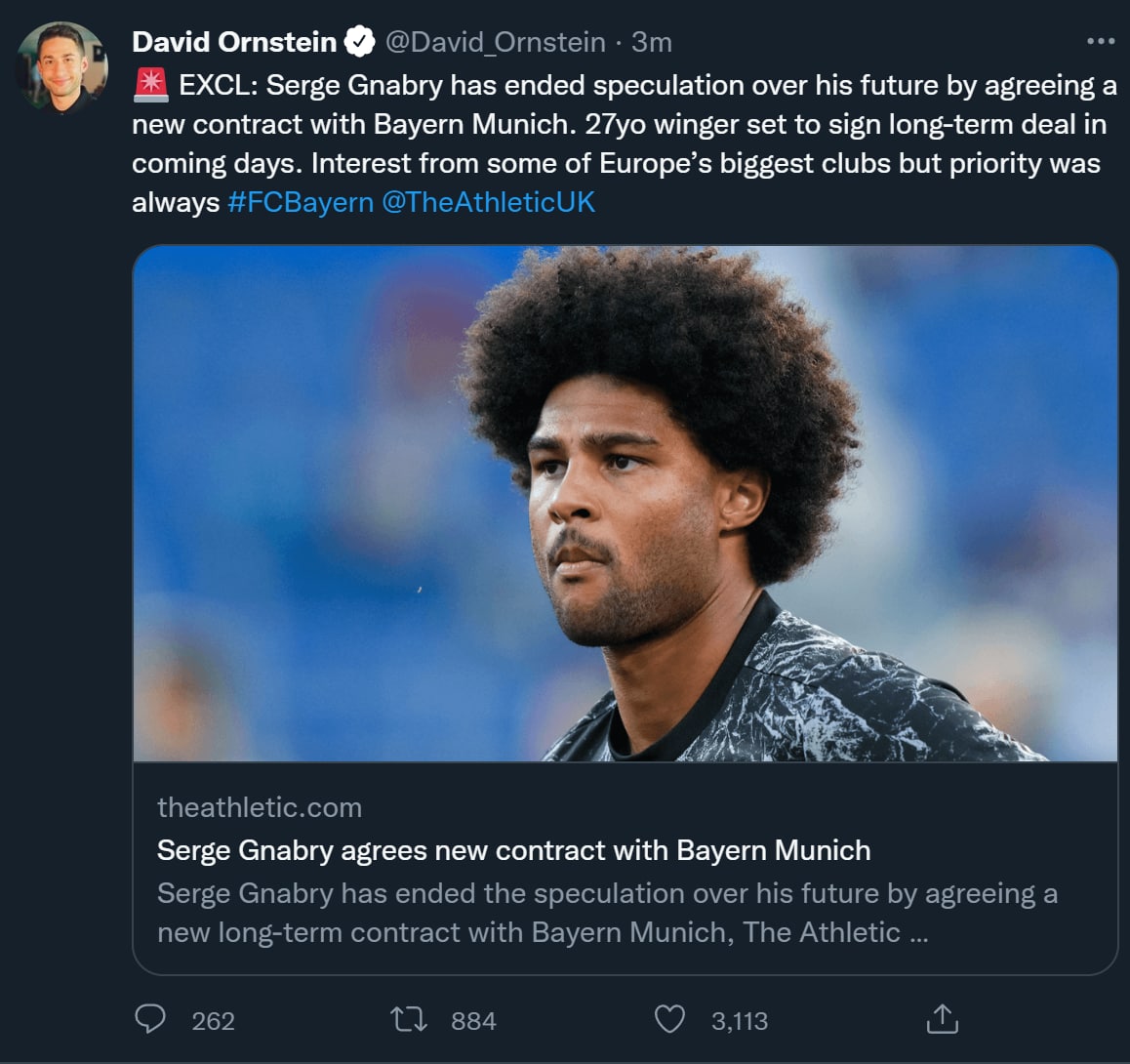Click the red siren emoji
The height and width of the screenshot is (1064, 1130).
[150, 85]
